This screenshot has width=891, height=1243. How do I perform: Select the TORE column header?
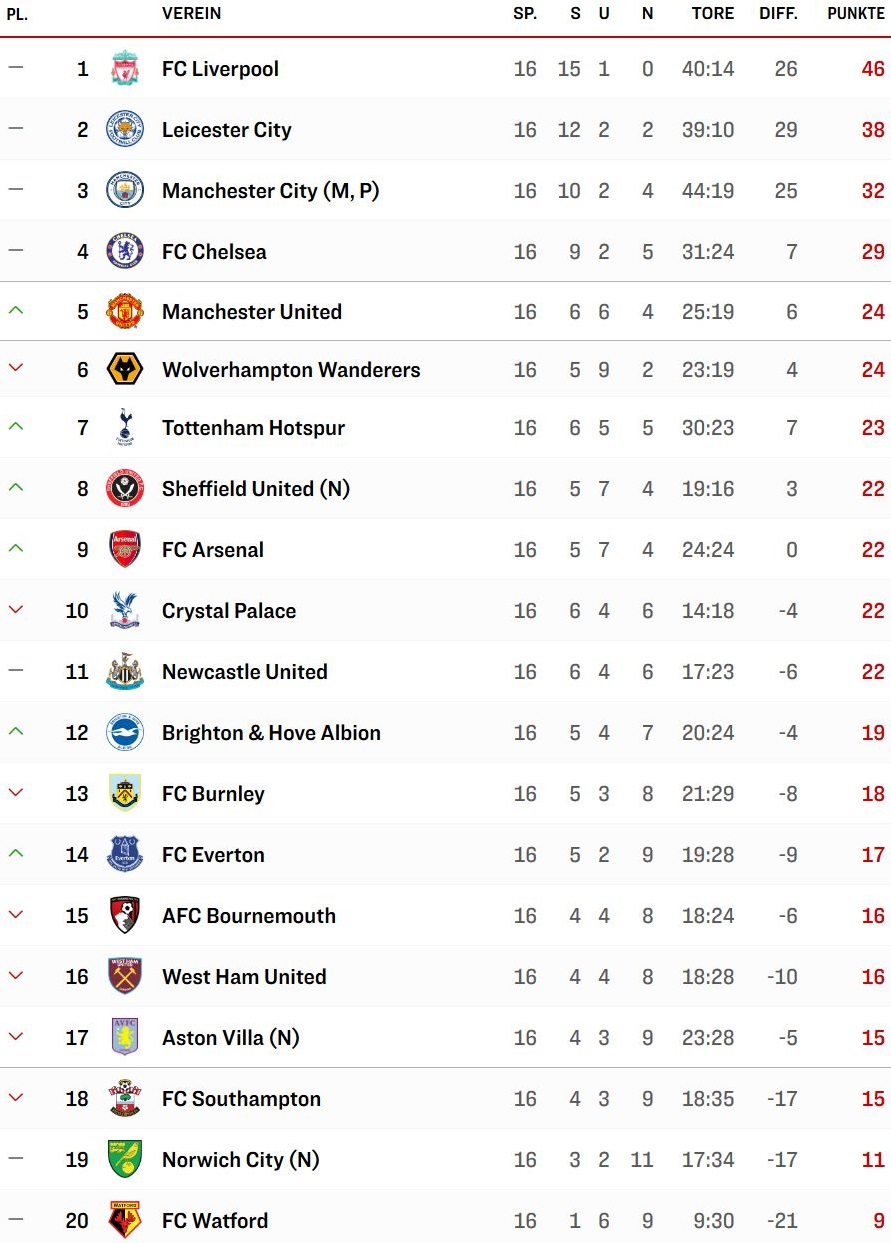[713, 14]
